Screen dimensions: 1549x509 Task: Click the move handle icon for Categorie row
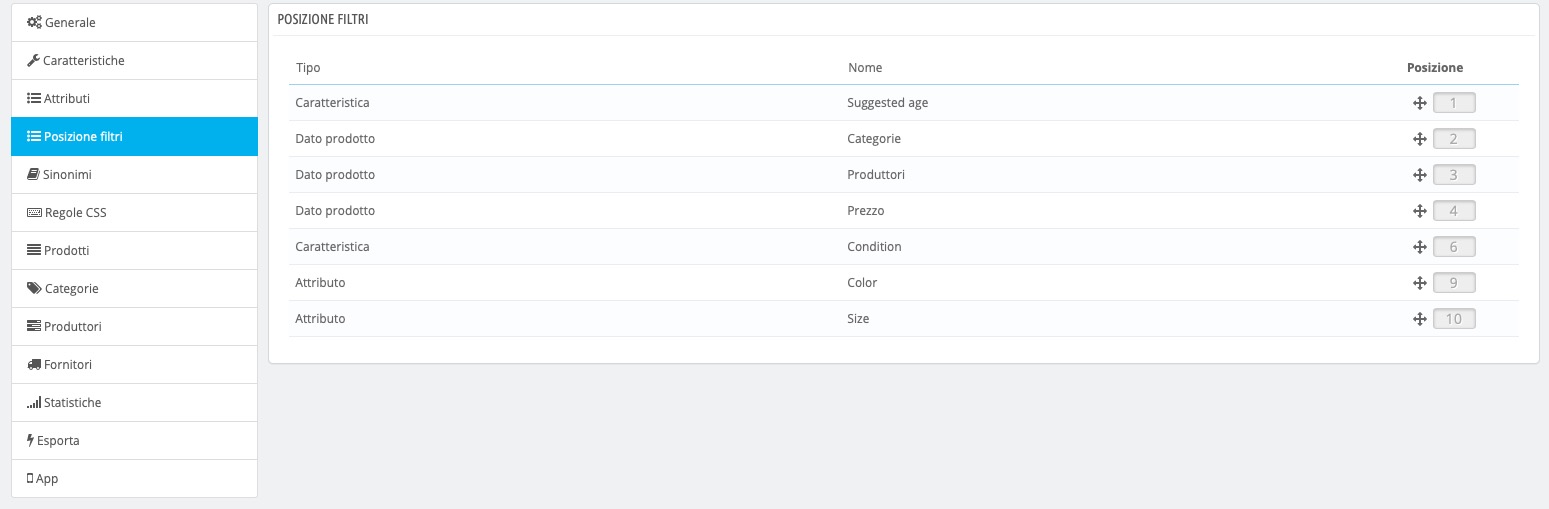tap(1419, 139)
